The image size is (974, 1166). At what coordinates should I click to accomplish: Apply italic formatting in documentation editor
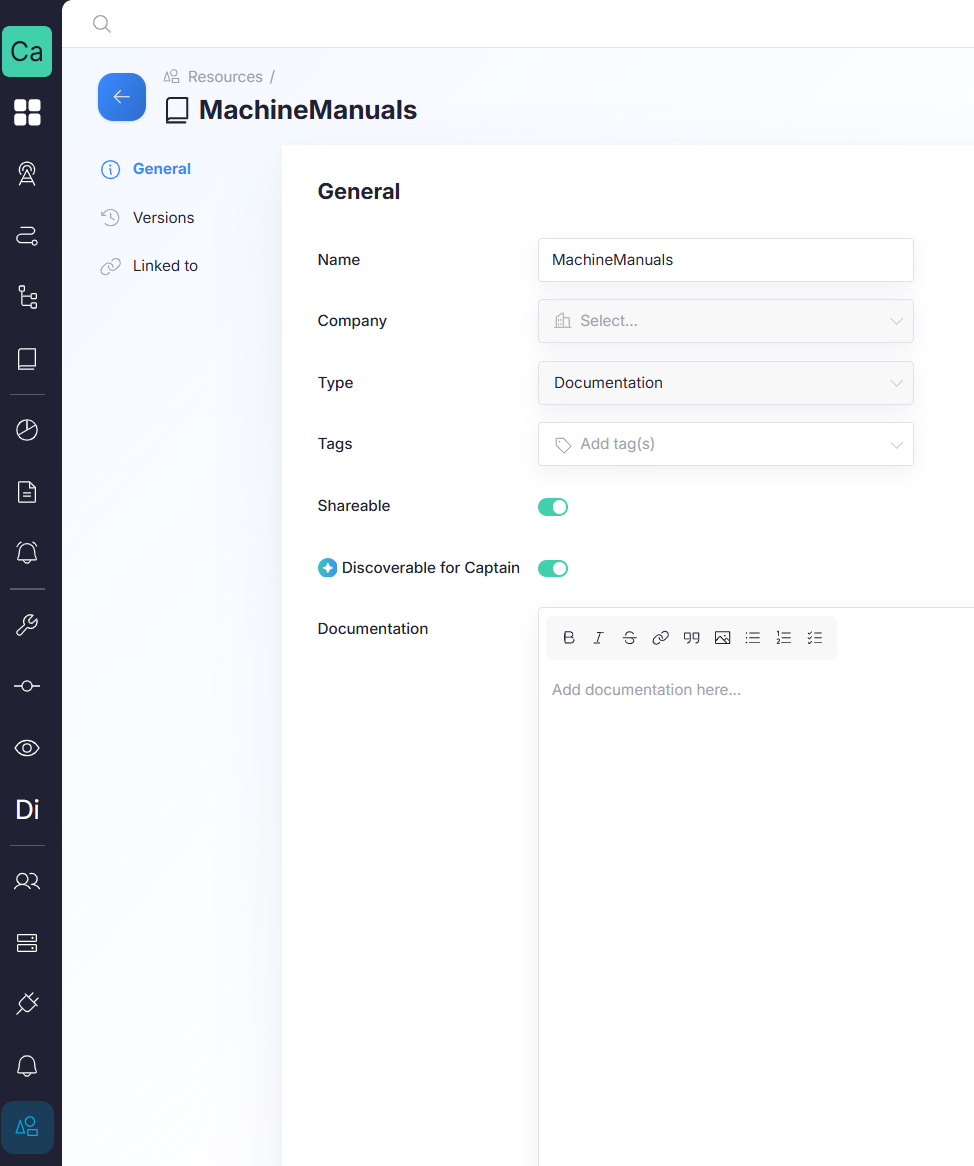point(599,637)
